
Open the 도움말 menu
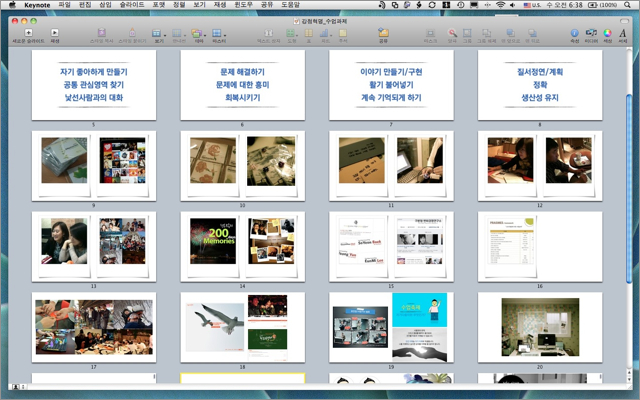[290, 5]
